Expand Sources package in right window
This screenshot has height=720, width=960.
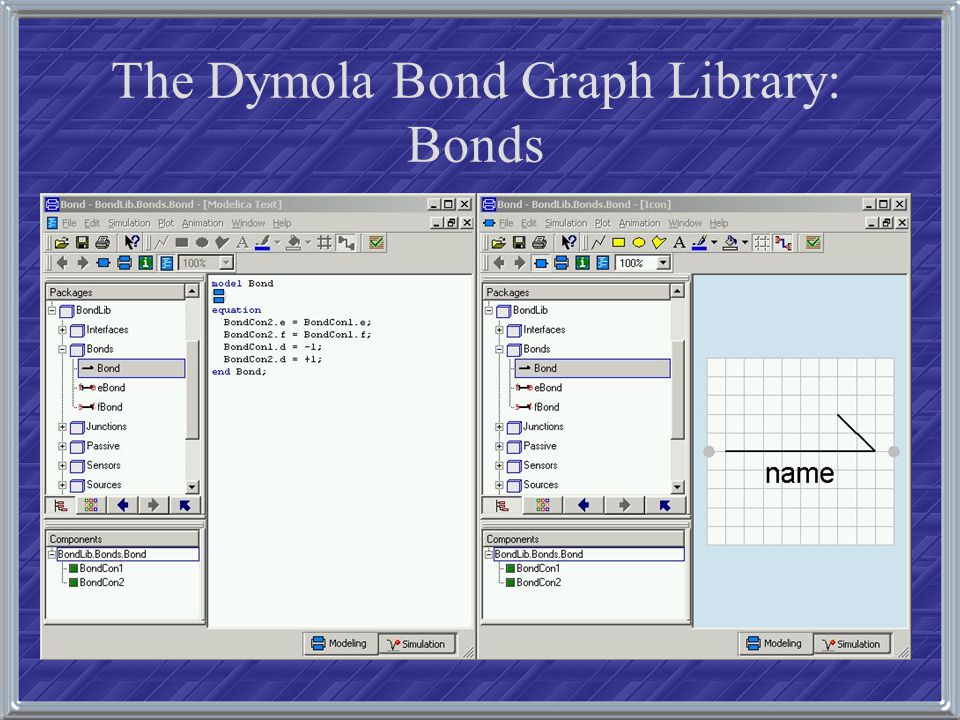pyautogui.click(x=499, y=486)
